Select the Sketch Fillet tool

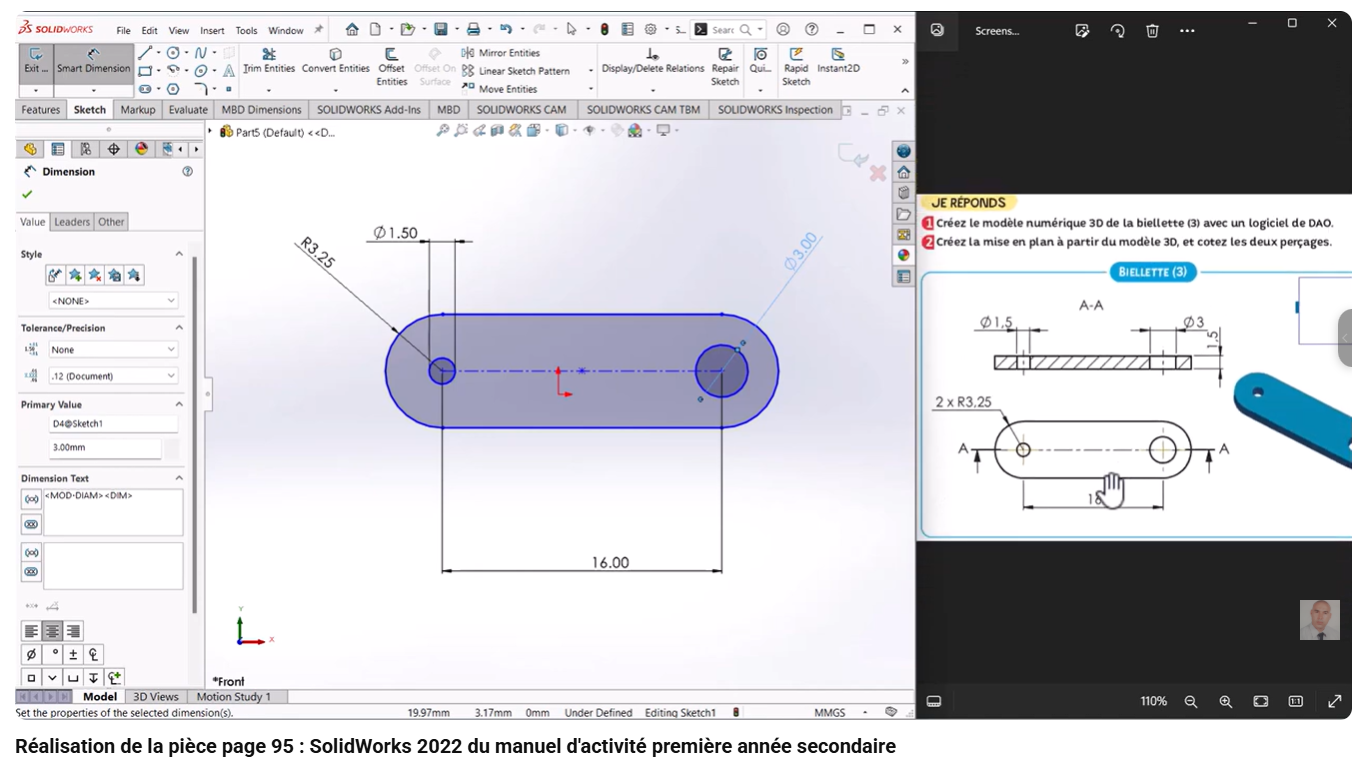[x=201, y=88]
